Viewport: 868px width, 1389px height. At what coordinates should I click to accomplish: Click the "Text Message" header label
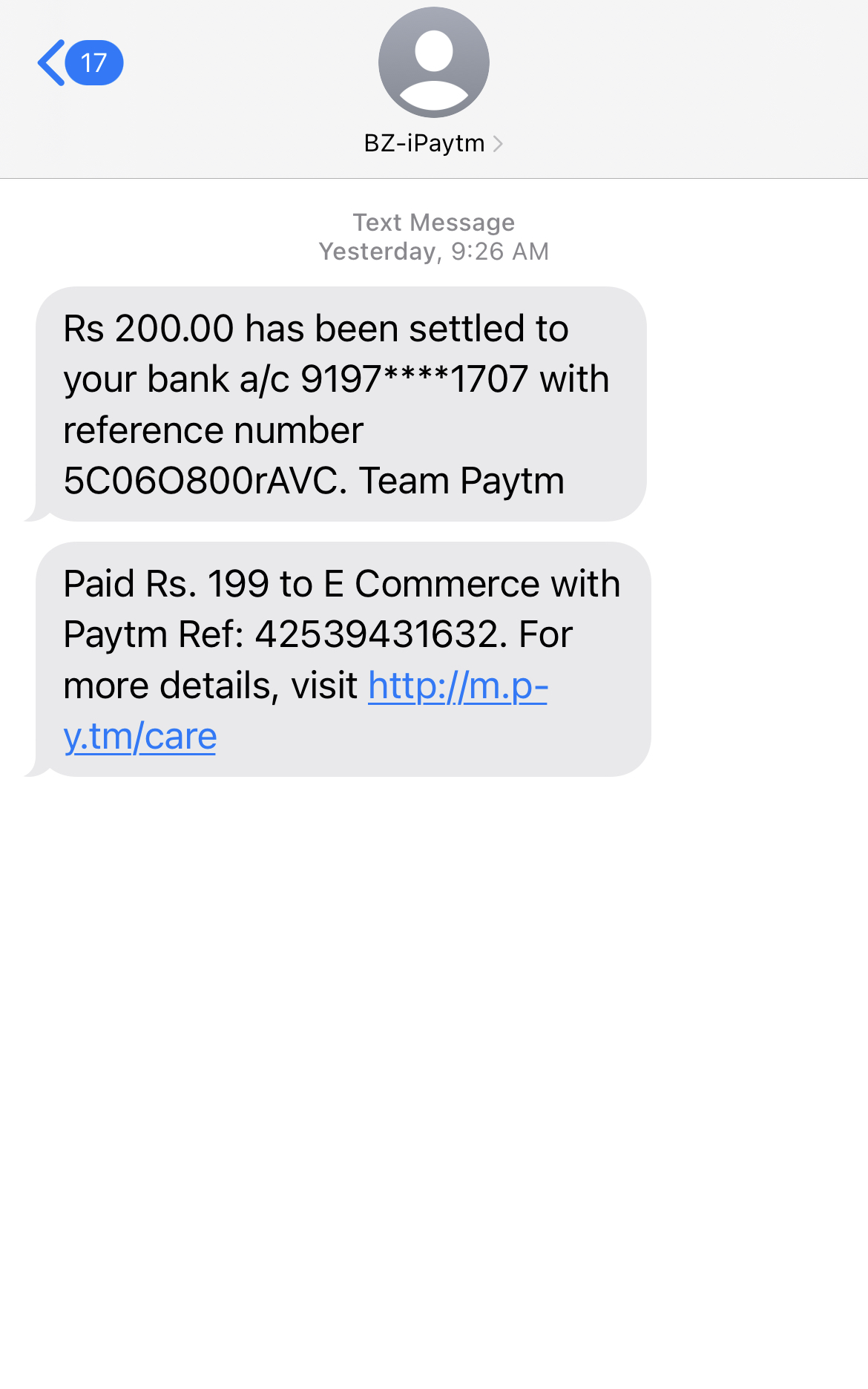(433, 222)
